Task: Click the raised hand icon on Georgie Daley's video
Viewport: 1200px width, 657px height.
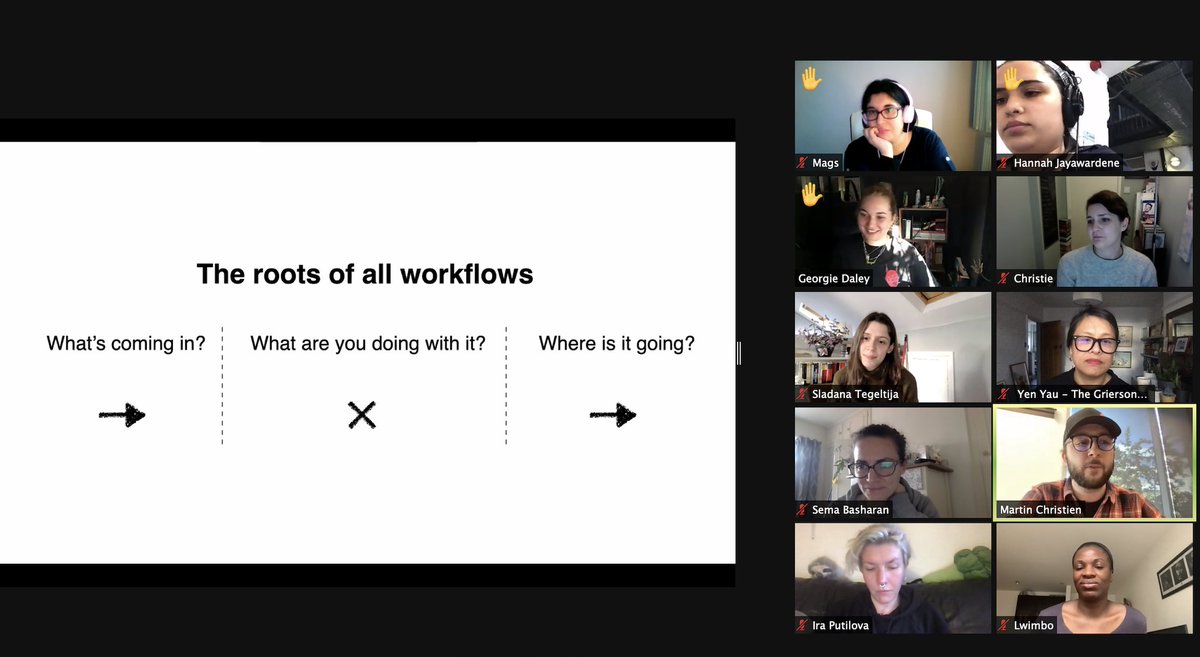Action: click(x=811, y=194)
